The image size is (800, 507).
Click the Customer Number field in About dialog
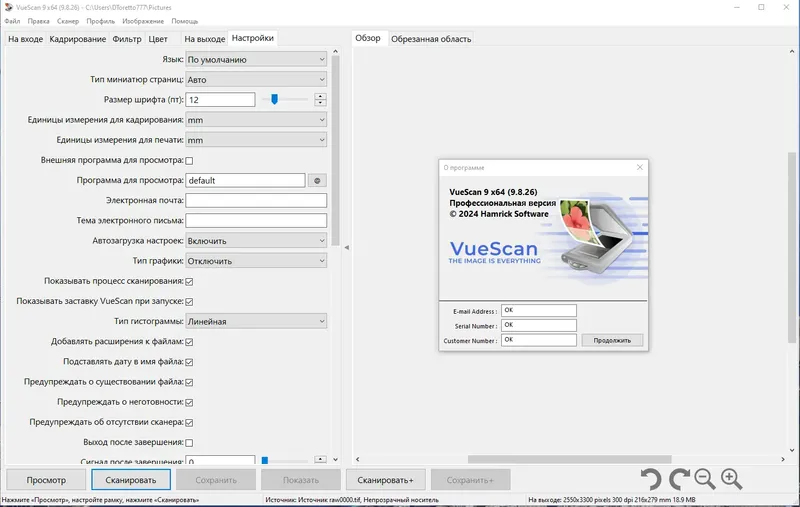(x=539, y=340)
